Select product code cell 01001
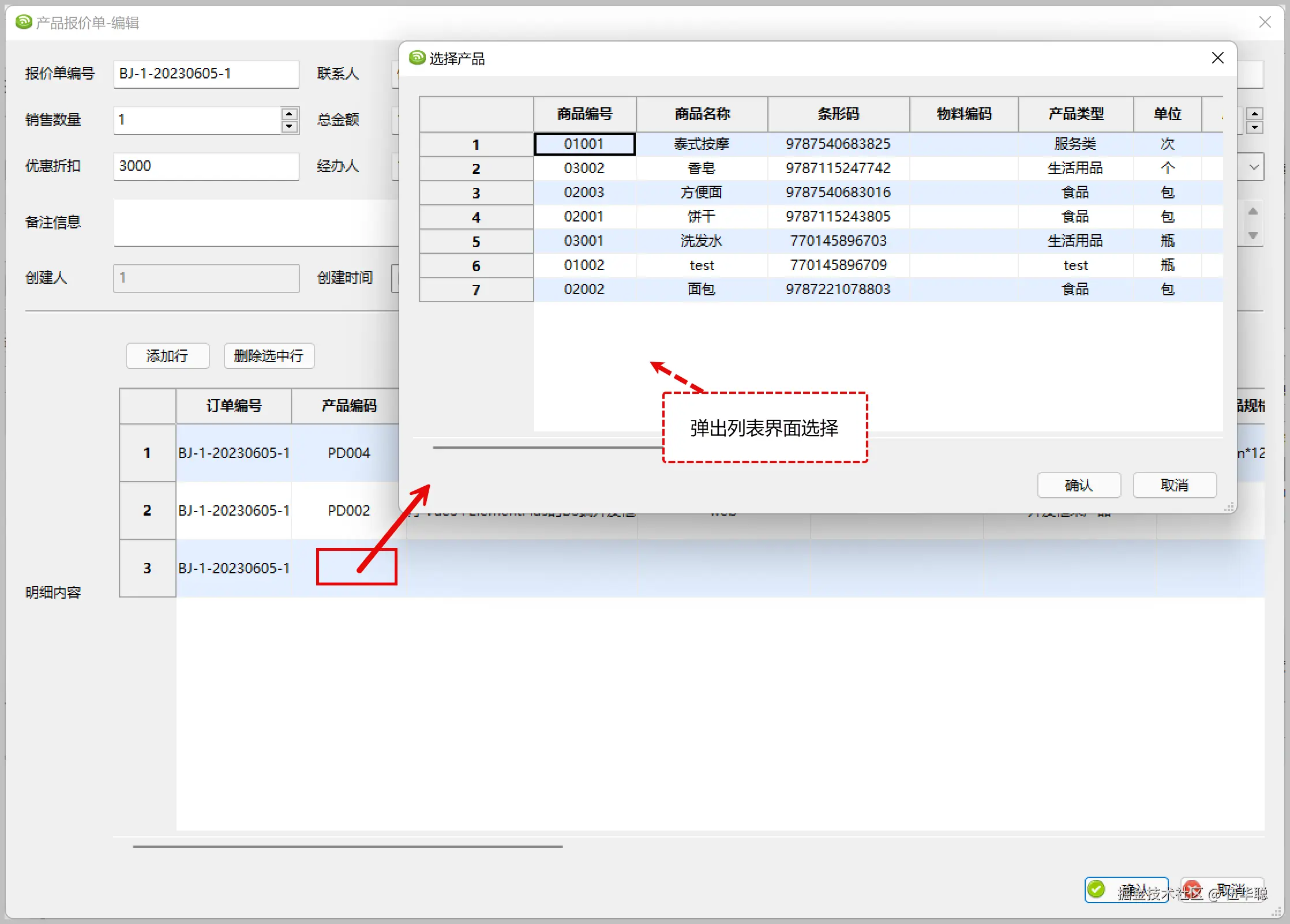The width and height of the screenshot is (1290, 924). [584, 144]
